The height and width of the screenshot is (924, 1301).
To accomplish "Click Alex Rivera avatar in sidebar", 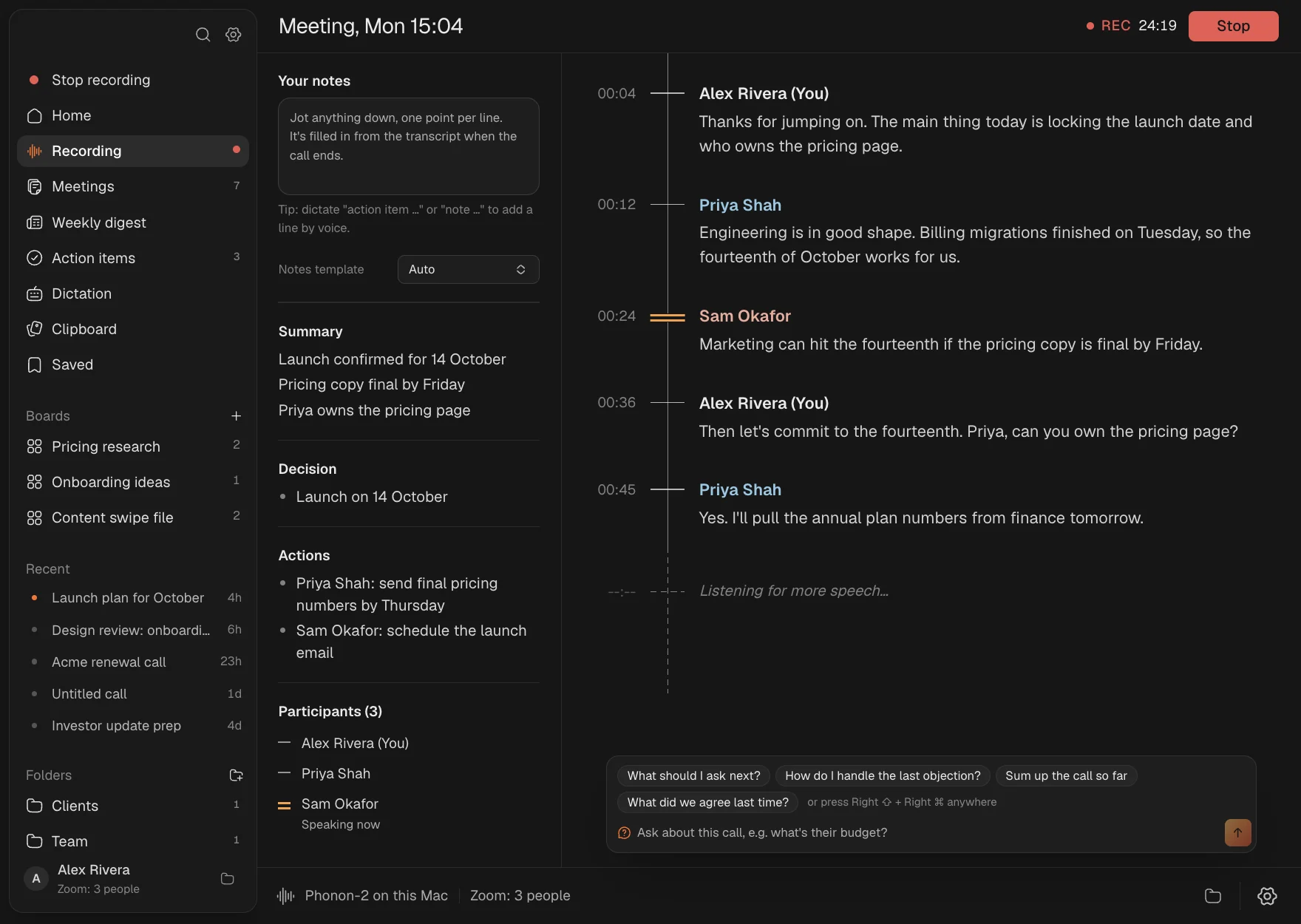I will click(36, 879).
